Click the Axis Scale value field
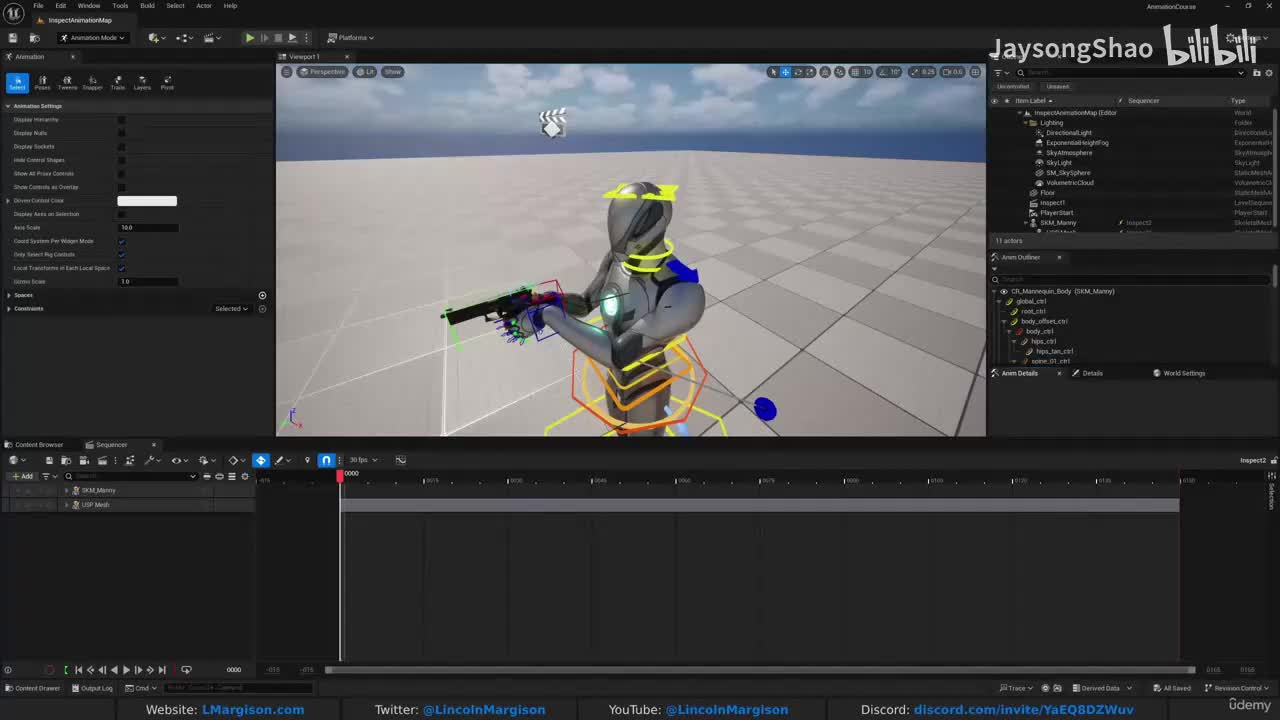 coord(148,228)
